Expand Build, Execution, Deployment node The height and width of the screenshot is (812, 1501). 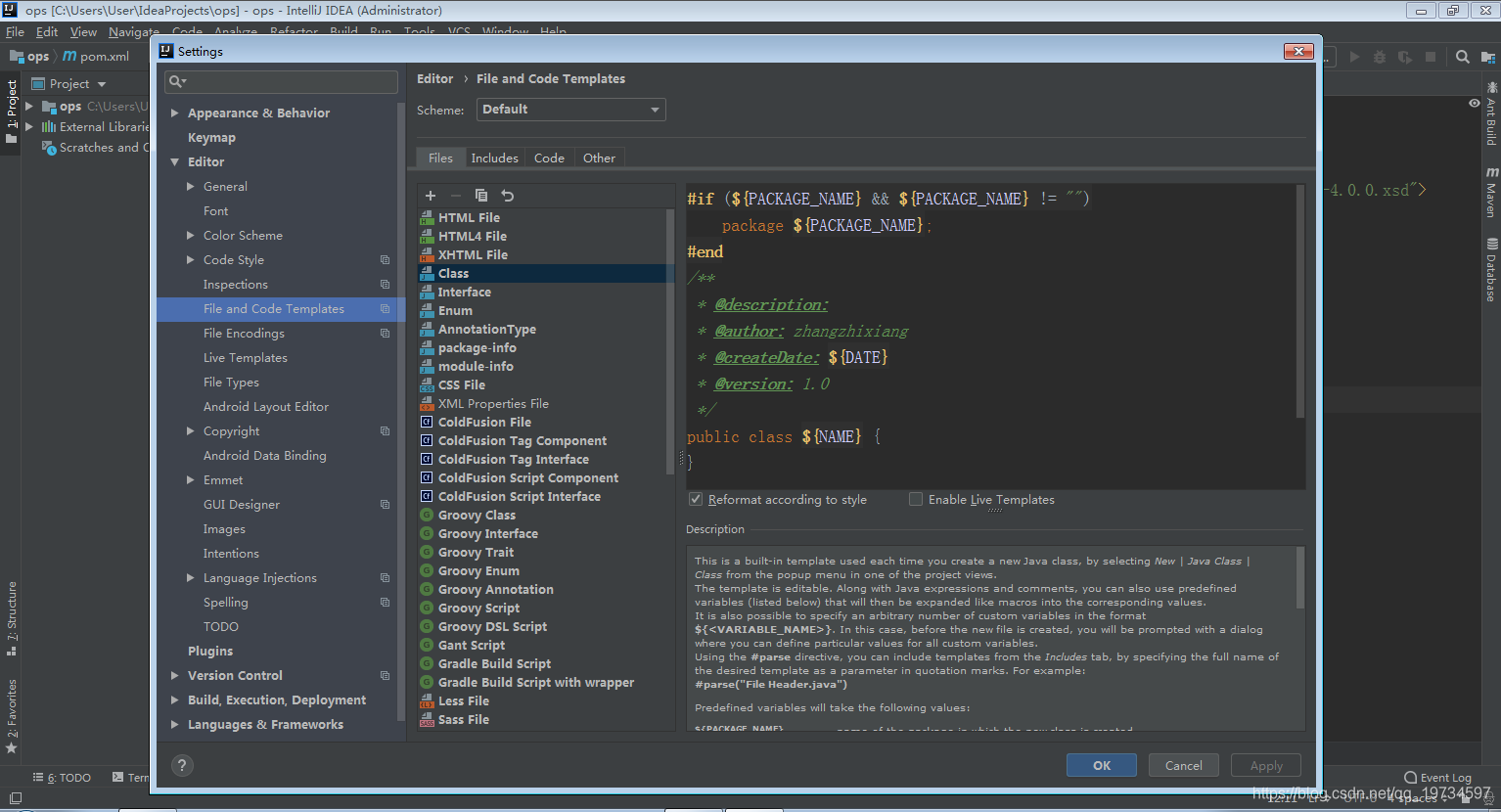[175, 700]
